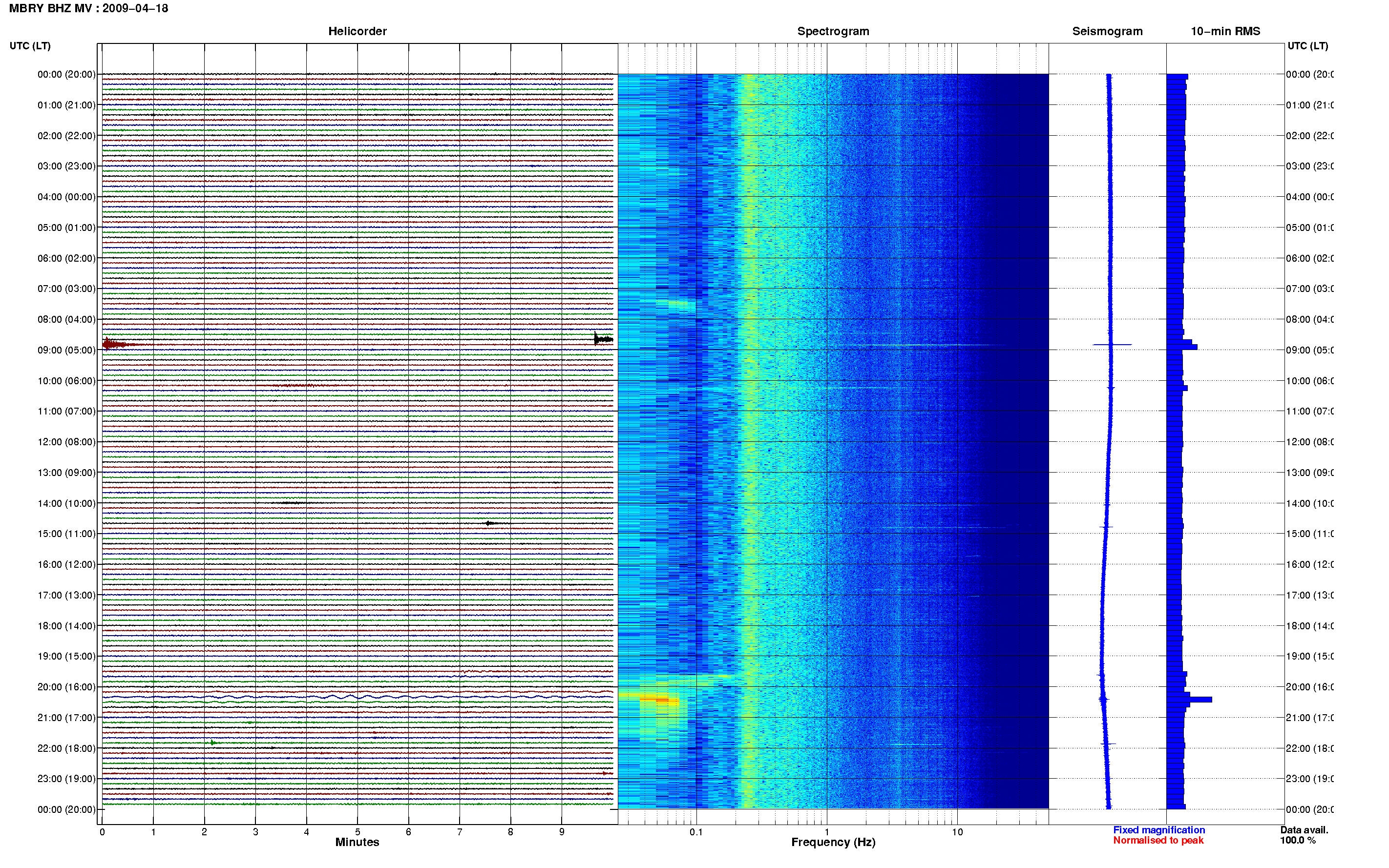Click the 'Data avail.' label
The height and width of the screenshot is (868, 1389).
1304,830
